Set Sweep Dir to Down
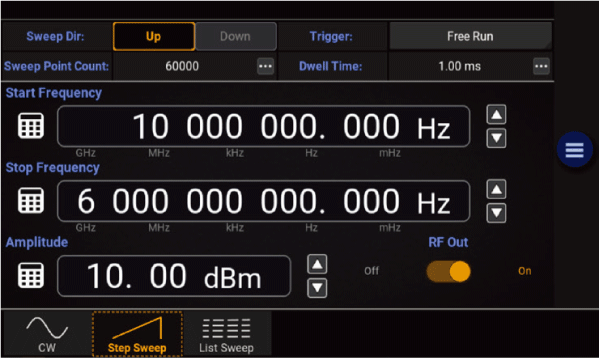 (x=236, y=36)
